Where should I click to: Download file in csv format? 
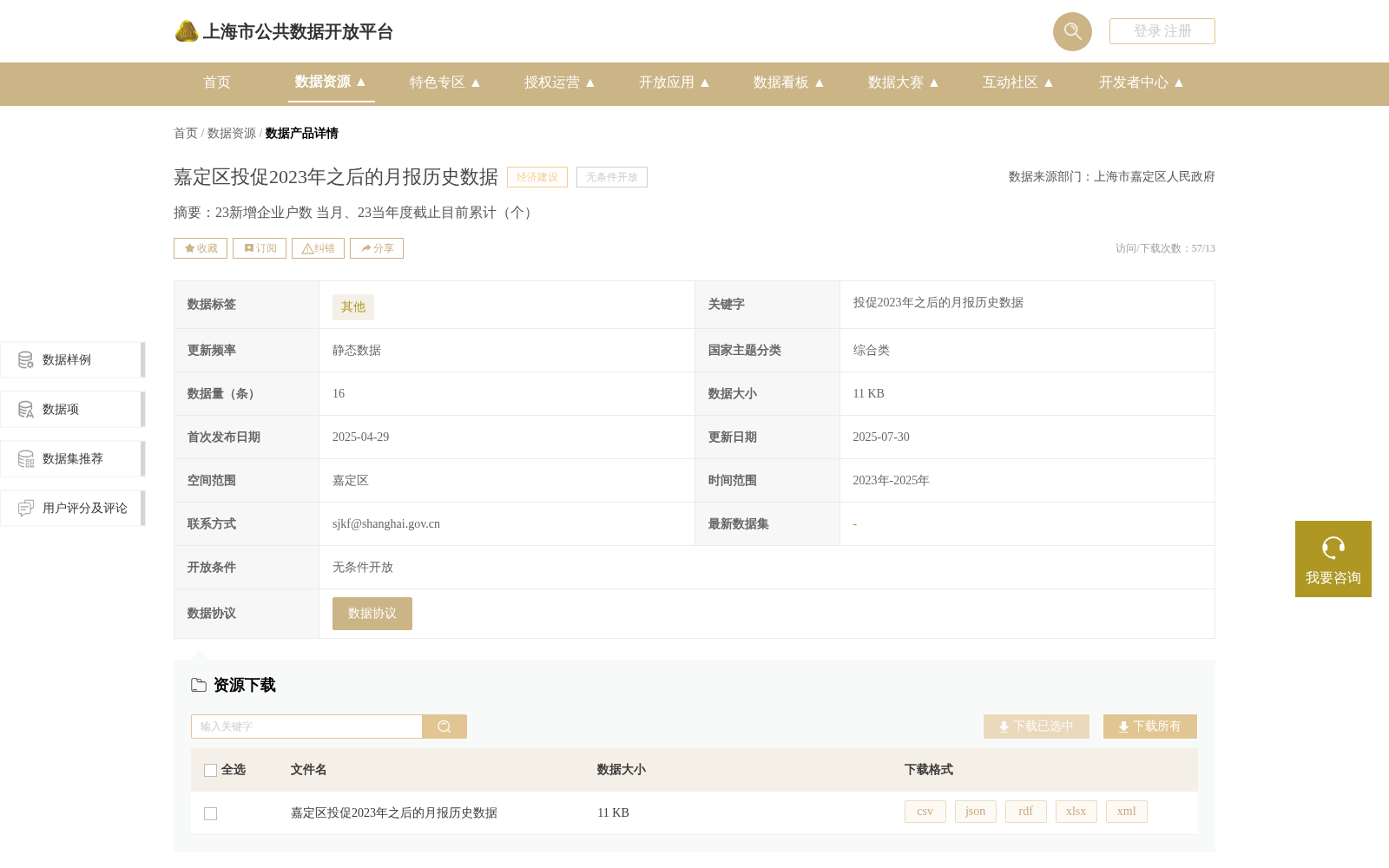click(925, 812)
